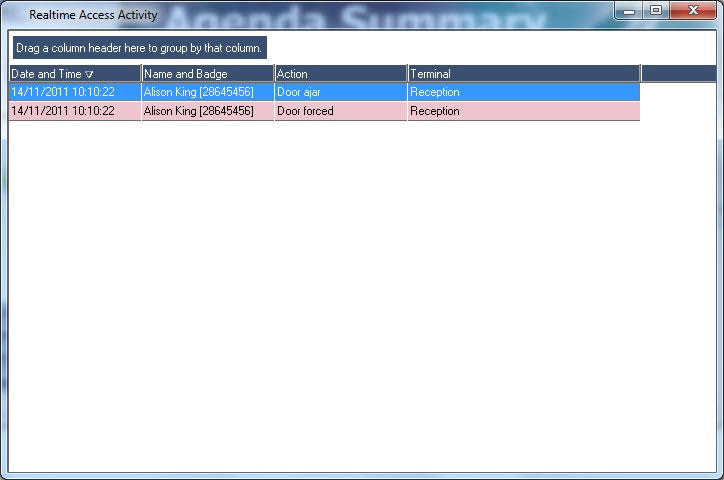Screen dimensions: 724x480
Task: Click the empty white area below the rows
Action: [360, 300]
